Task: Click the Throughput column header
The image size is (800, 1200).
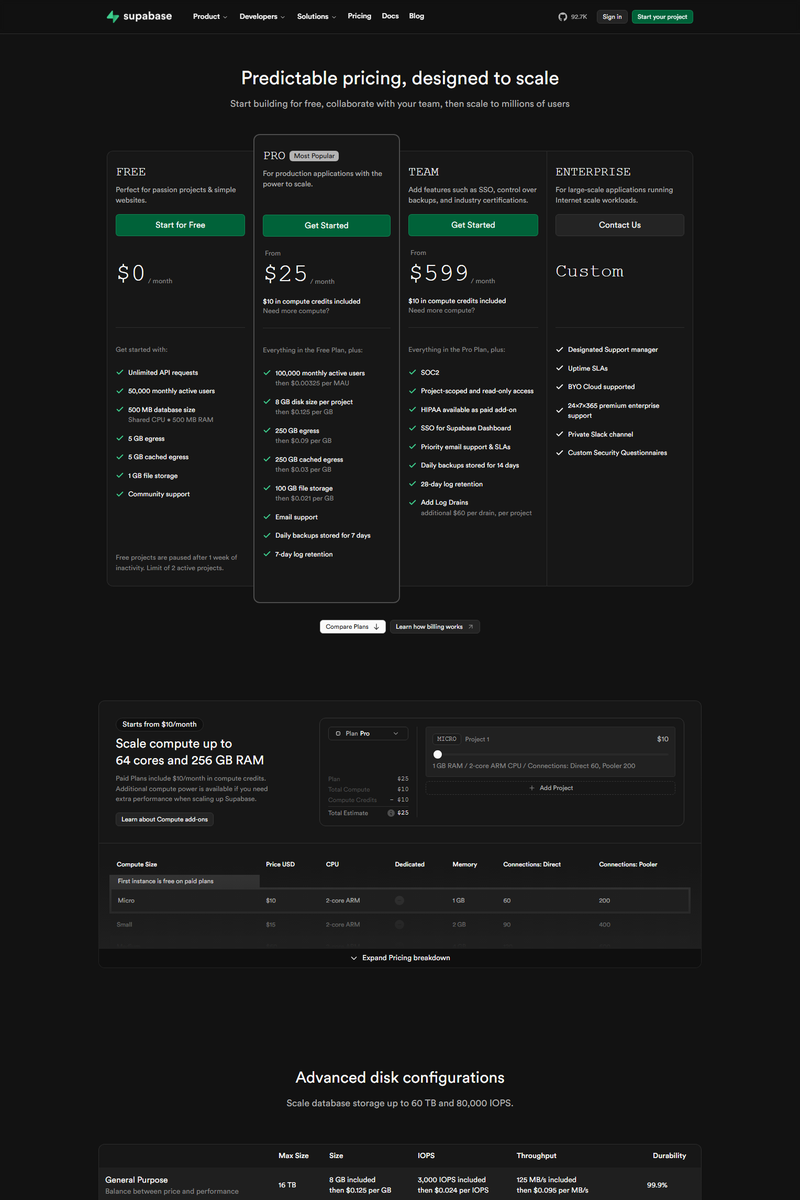Action: [x=535, y=1155]
